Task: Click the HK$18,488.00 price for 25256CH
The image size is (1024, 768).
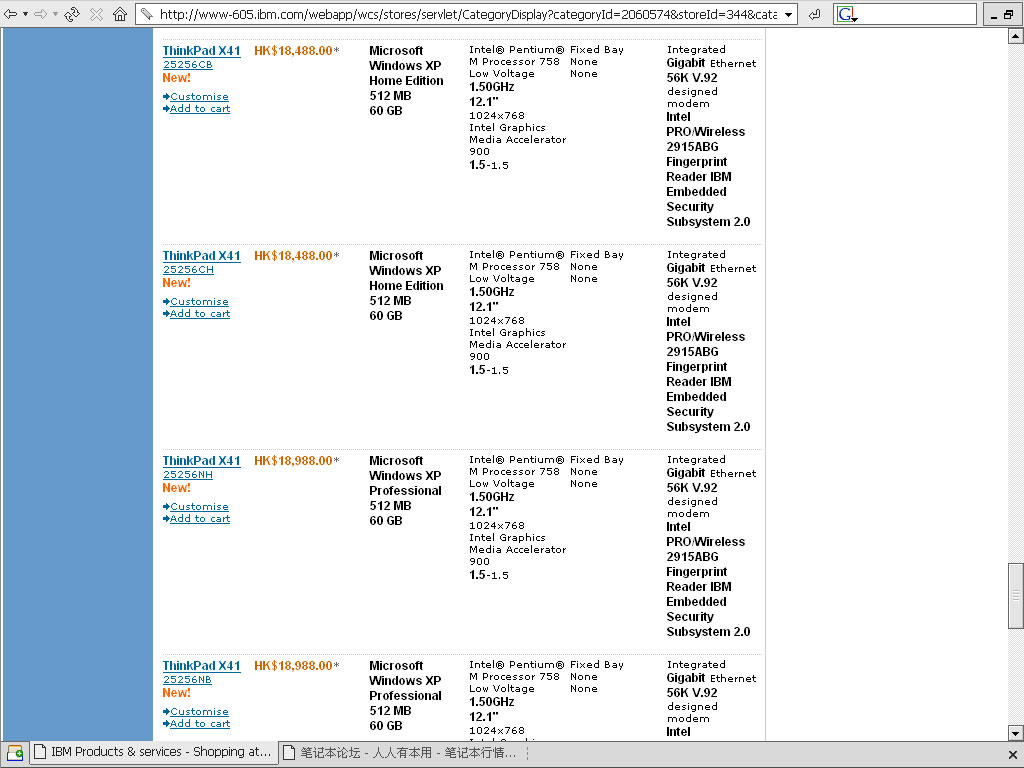Action: click(x=293, y=256)
